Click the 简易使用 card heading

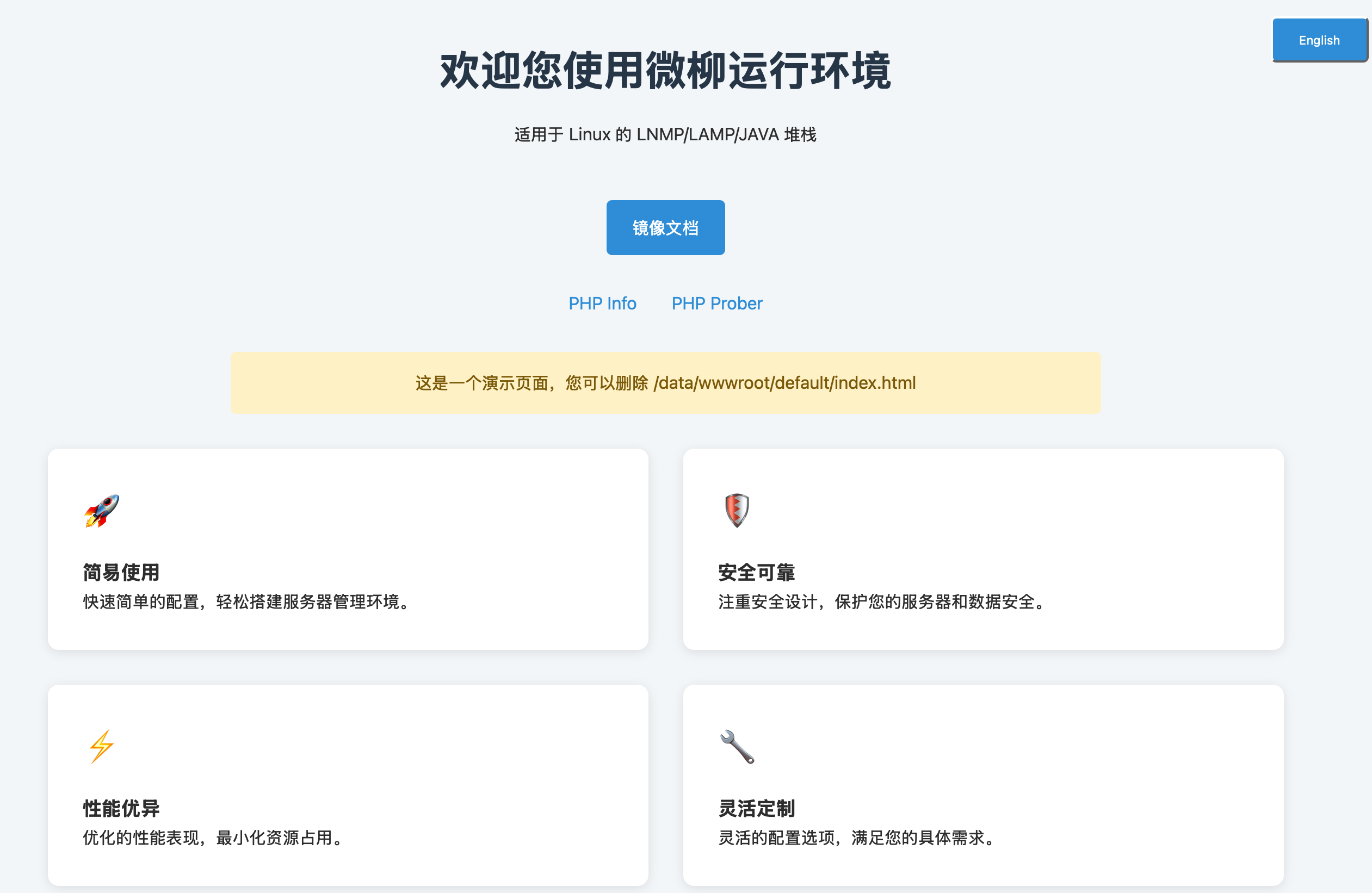pyautogui.click(x=121, y=573)
